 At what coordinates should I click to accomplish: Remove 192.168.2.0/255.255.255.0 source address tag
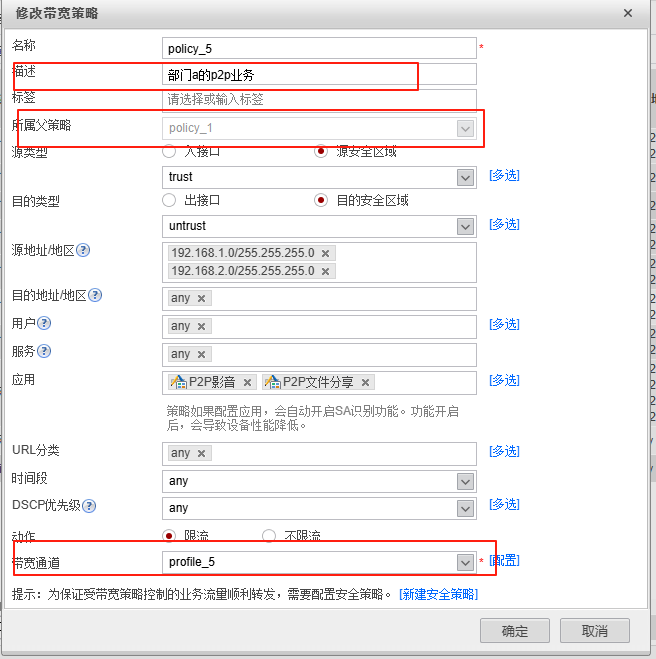[325, 272]
